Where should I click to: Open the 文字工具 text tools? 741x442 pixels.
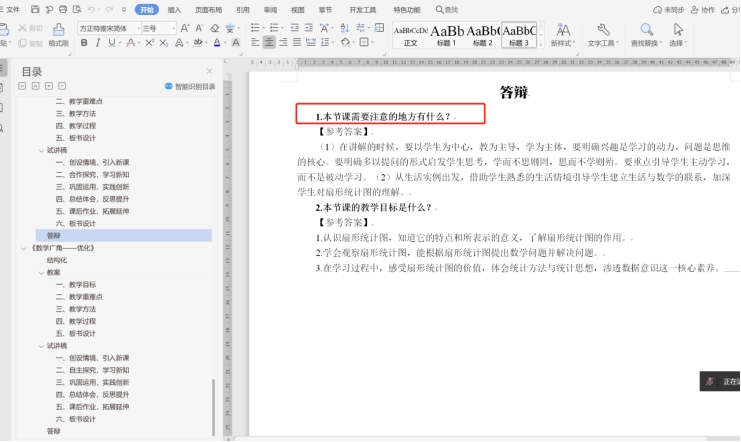pyautogui.click(x=601, y=36)
